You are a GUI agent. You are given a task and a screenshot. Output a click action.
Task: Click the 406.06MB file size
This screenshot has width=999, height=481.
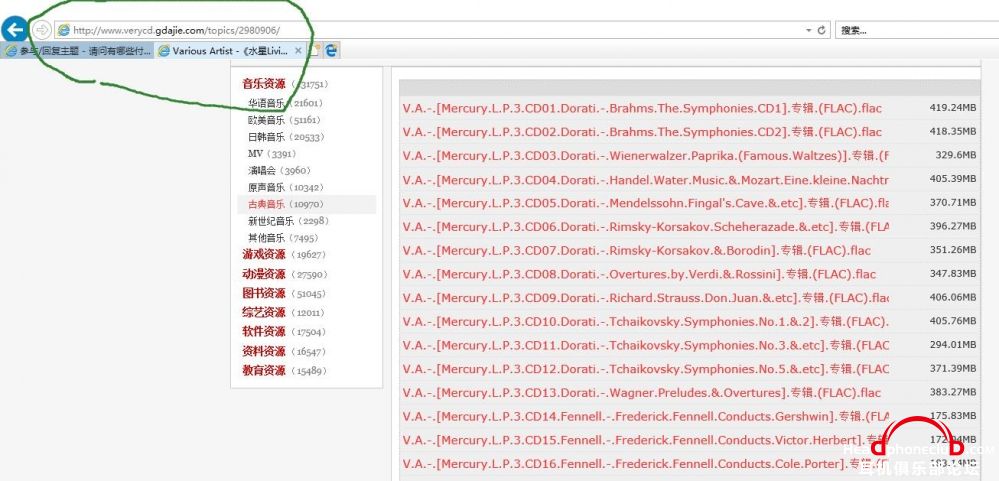point(952,297)
